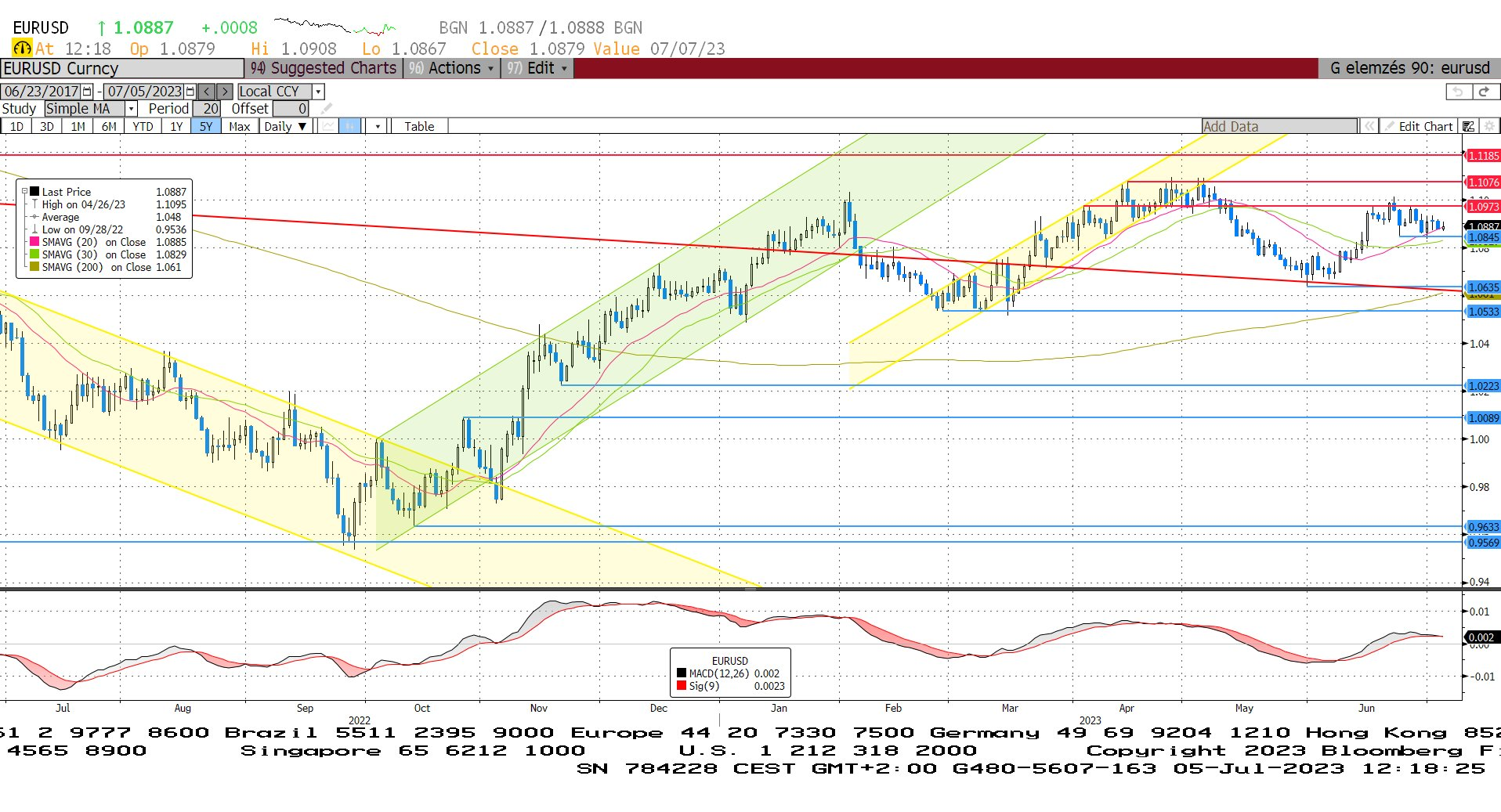Screen dimensions: 1501x812
Task: Click the 1.0973 price level label
Action: pyautogui.click(x=1483, y=207)
